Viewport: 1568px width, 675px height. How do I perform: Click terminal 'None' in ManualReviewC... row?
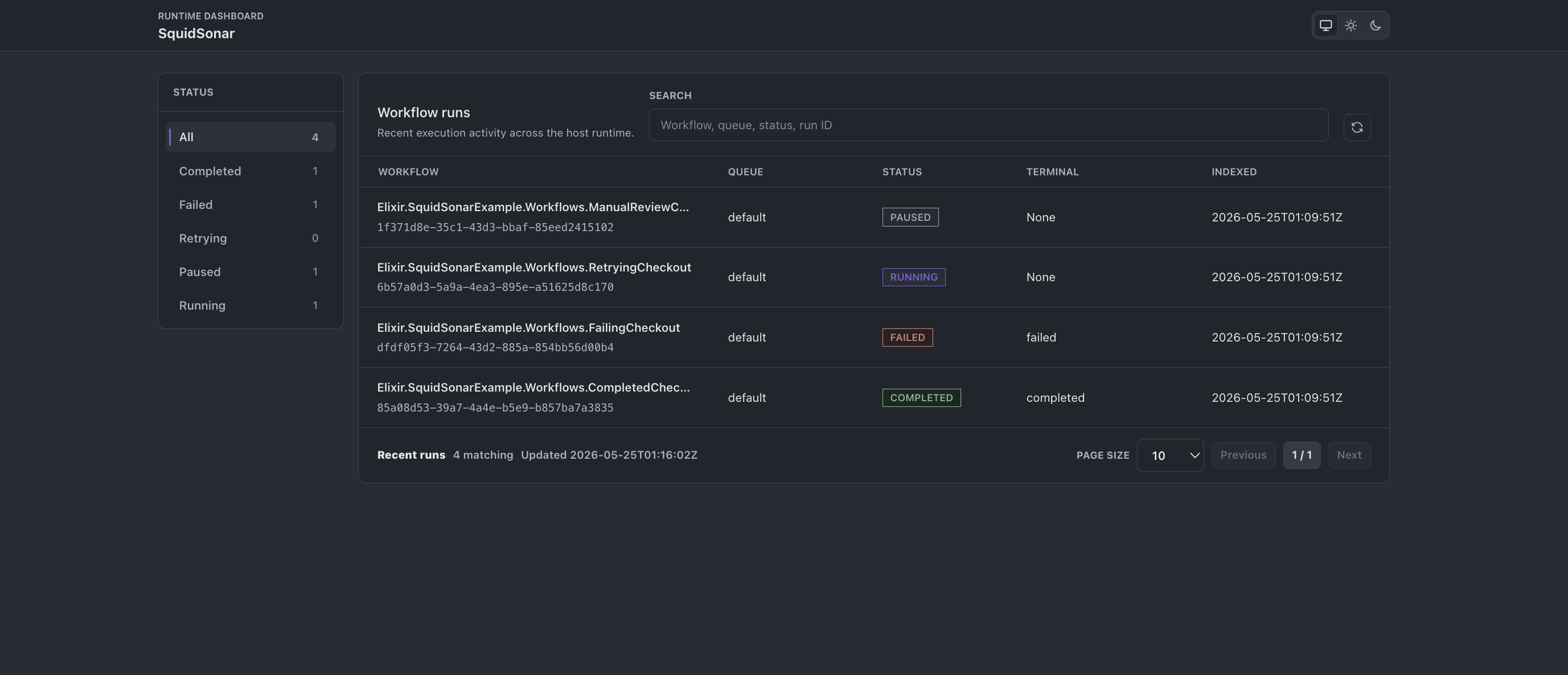(x=1040, y=217)
